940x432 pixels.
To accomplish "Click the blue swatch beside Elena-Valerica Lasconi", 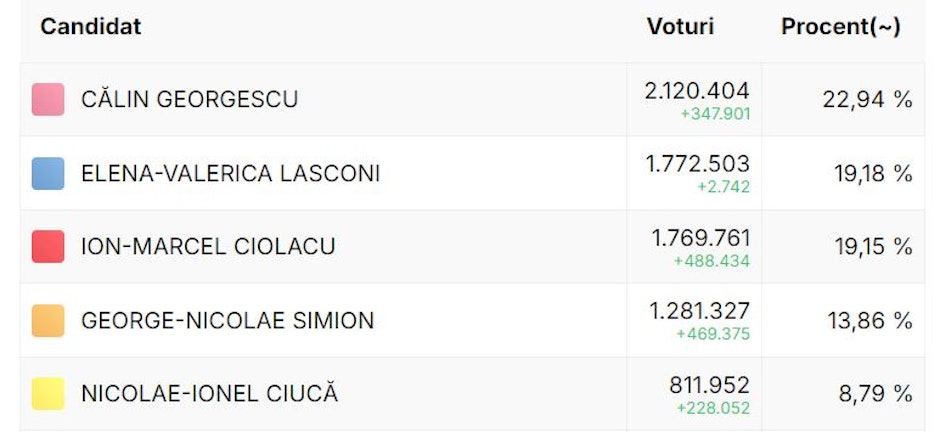I will 48,174.
